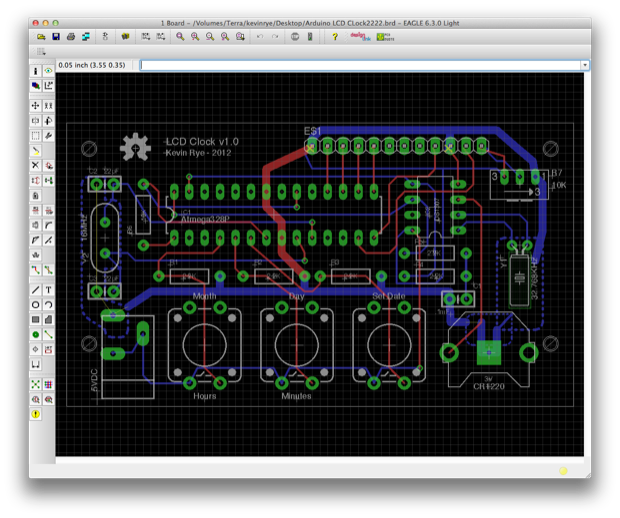Select the zoom to selection icon
This screenshot has width=620, height=518.
[x=240, y=37]
